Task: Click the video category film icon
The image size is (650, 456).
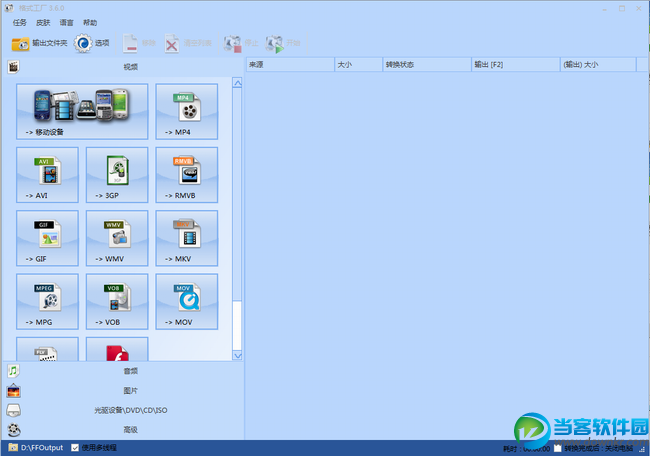Action: pos(13,67)
